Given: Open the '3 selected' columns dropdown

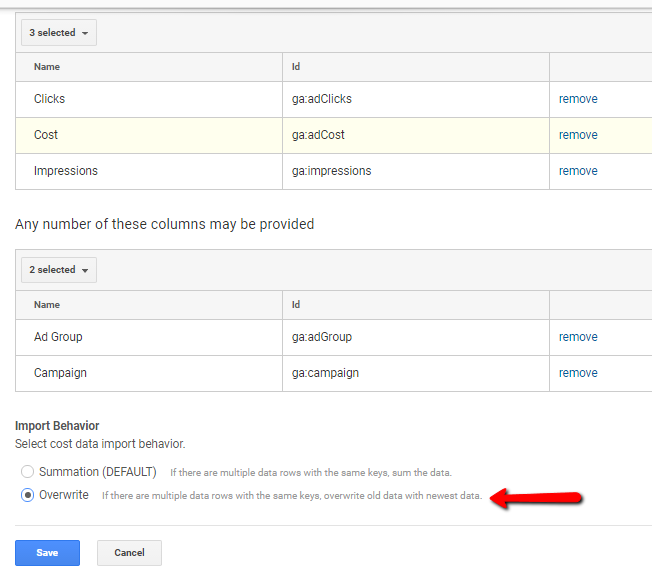Looking at the screenshot, I should point(59,32).
